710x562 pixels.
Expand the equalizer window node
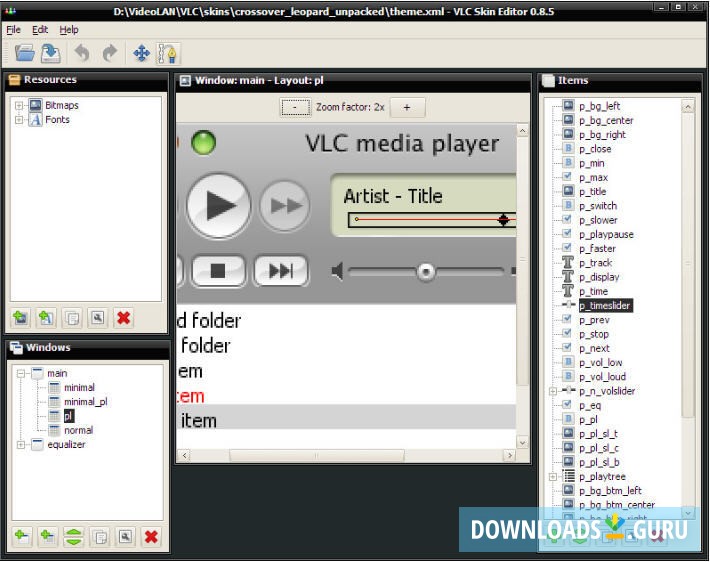click(21, 445)
